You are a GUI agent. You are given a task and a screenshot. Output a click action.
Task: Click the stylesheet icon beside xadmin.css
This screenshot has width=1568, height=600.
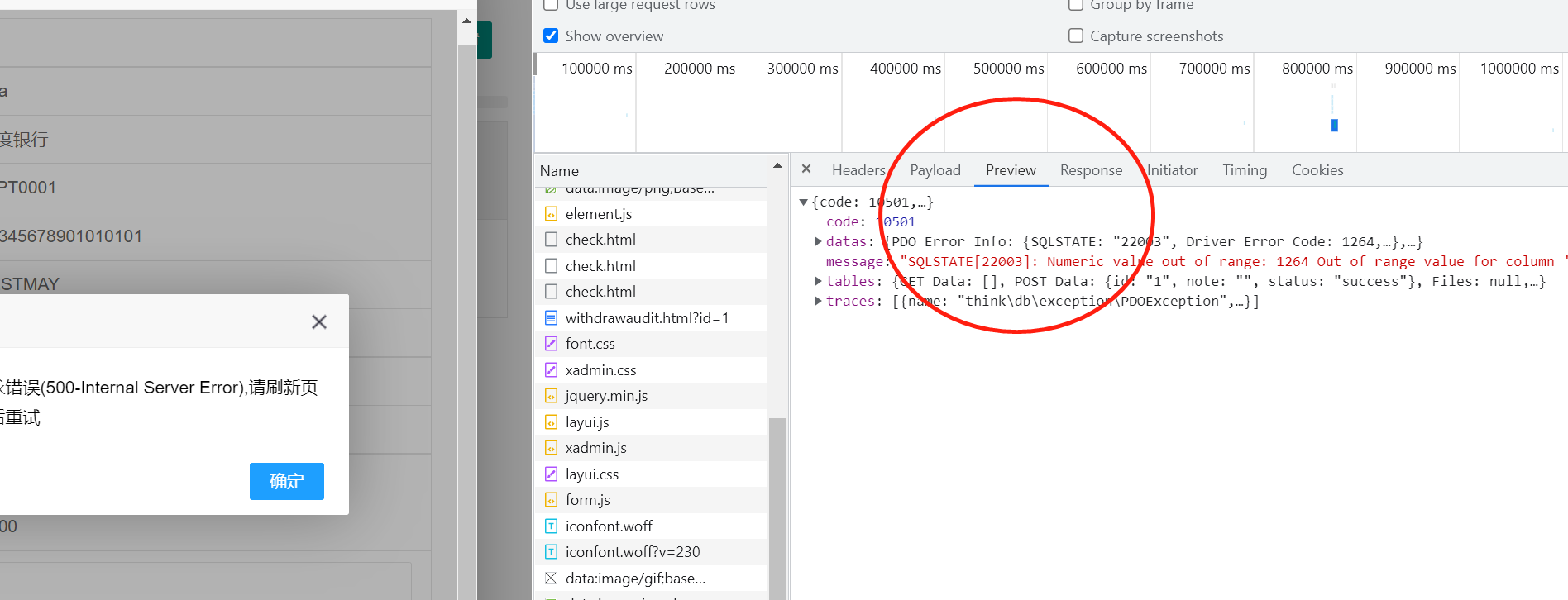tap(551, 370)
